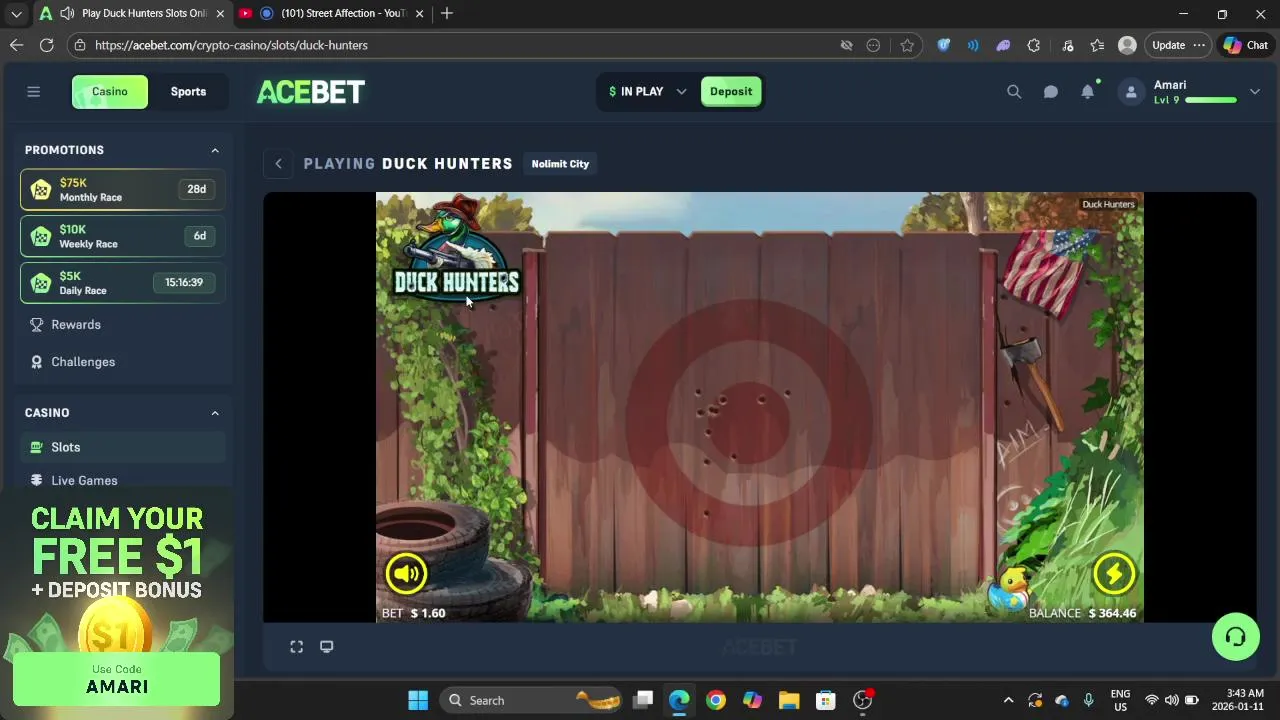Open the browser tab search dropdown

16,14
